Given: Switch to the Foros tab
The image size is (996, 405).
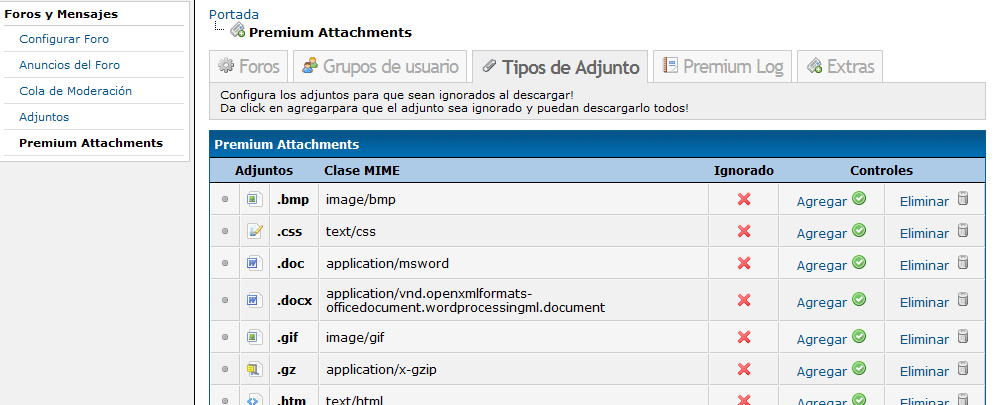Looking at the screenshot, I should pyautogui.click(x=248, y=67).
